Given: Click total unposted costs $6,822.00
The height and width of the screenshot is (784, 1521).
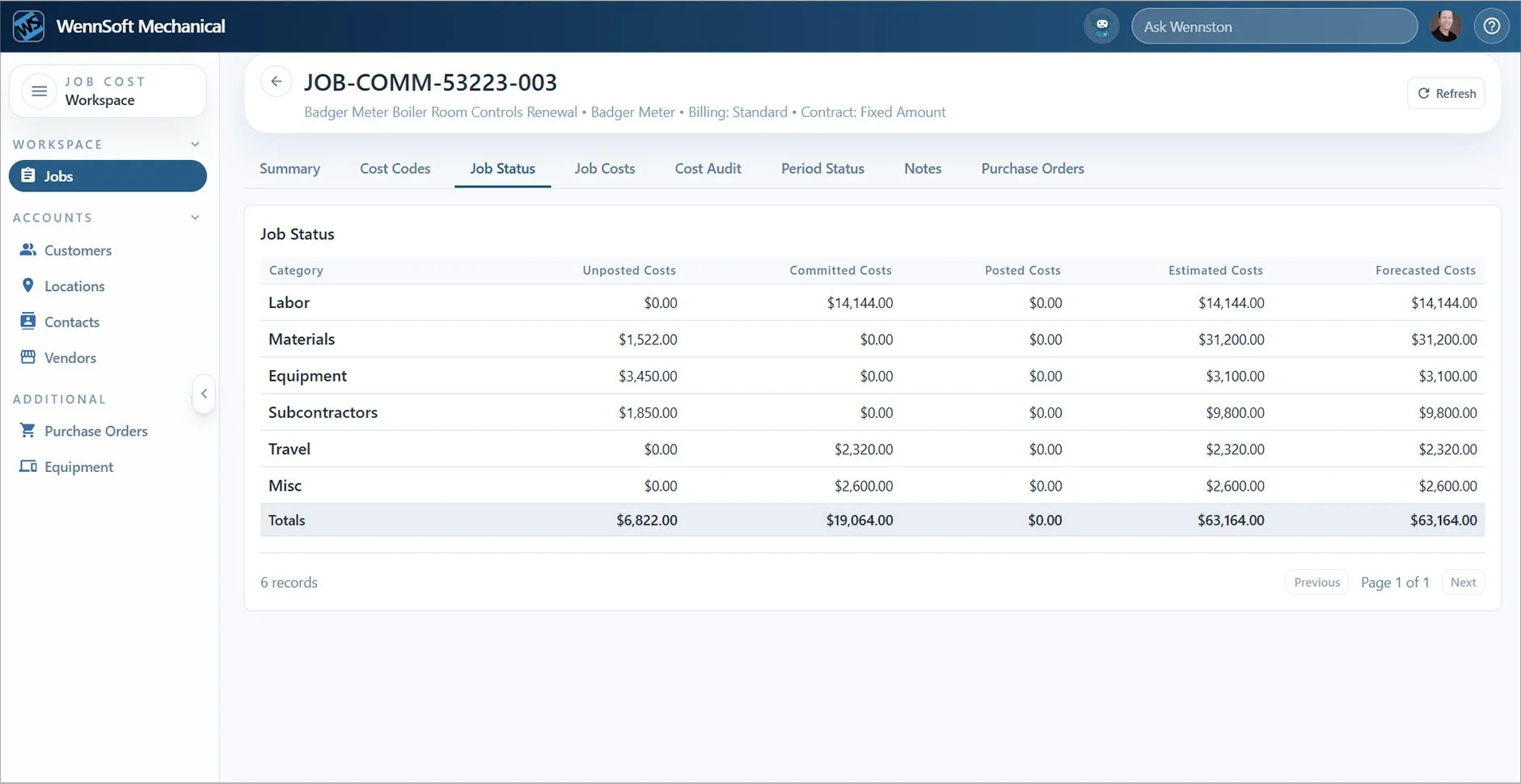Looking at the screenshot, I should pos(647,520).
